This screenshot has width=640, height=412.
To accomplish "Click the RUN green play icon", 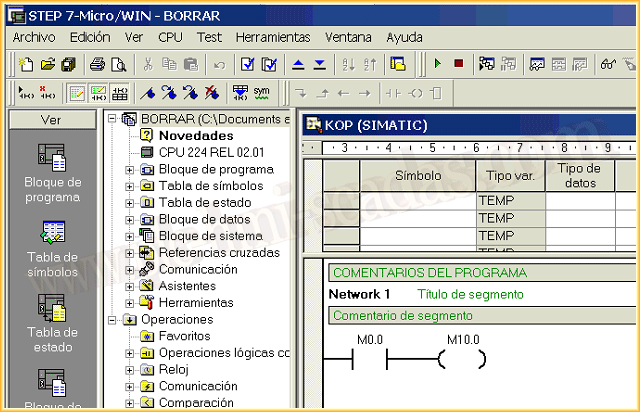I will 437,64.
